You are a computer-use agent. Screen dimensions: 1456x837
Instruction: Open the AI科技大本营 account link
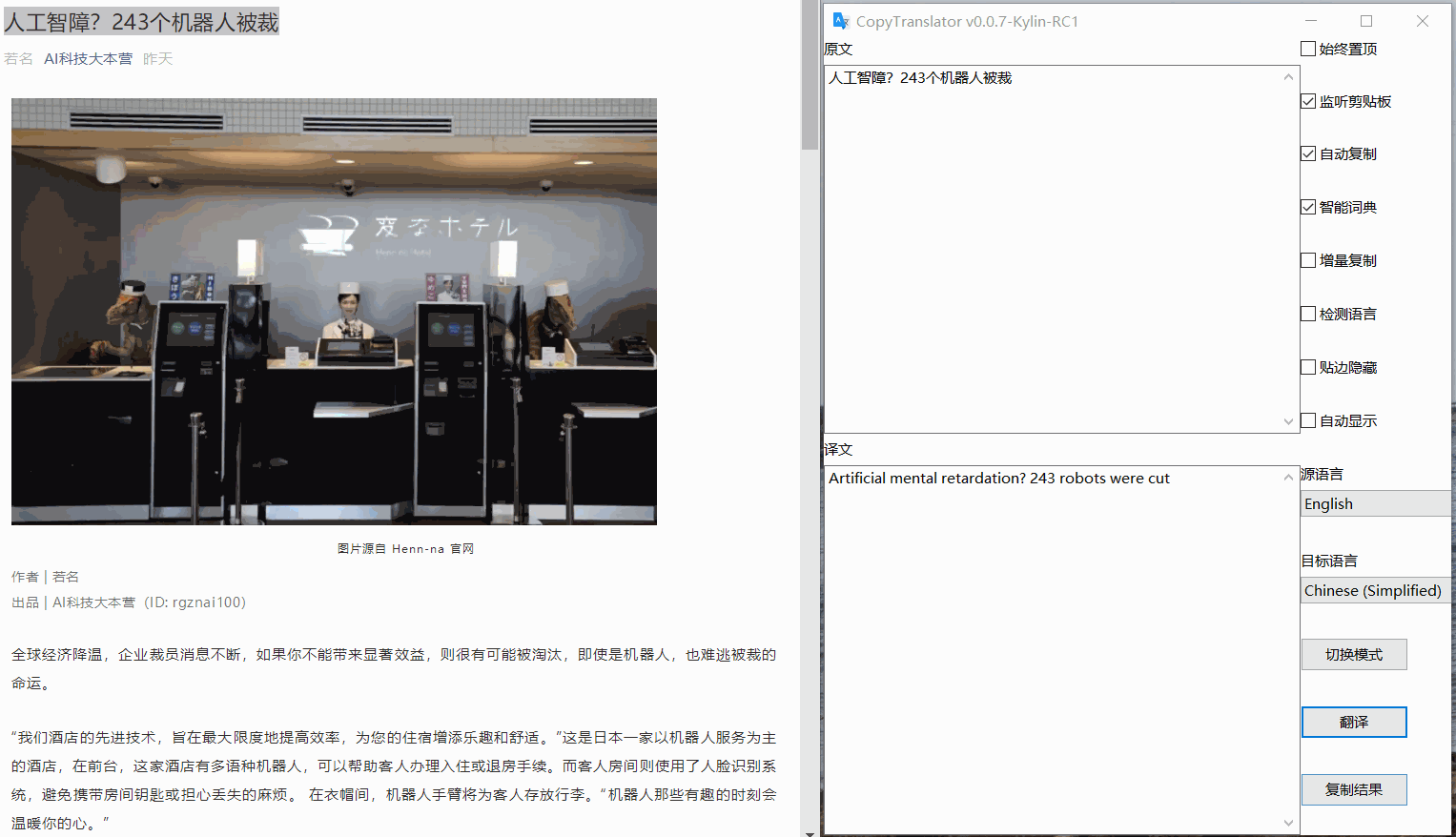[x=89, y=59]
